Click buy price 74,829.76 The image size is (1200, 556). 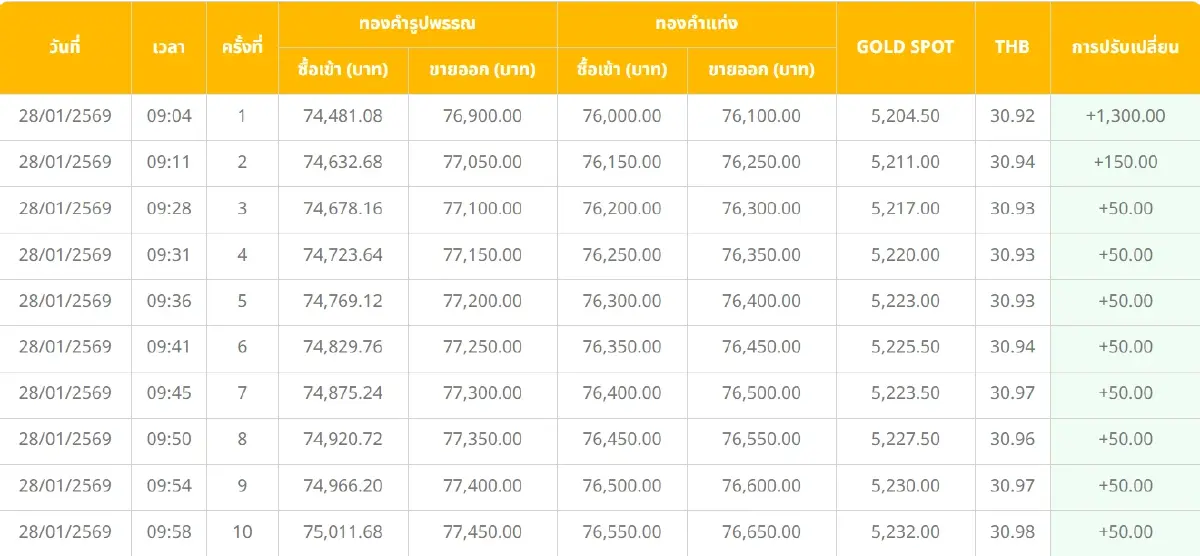[x=343, y=347]
